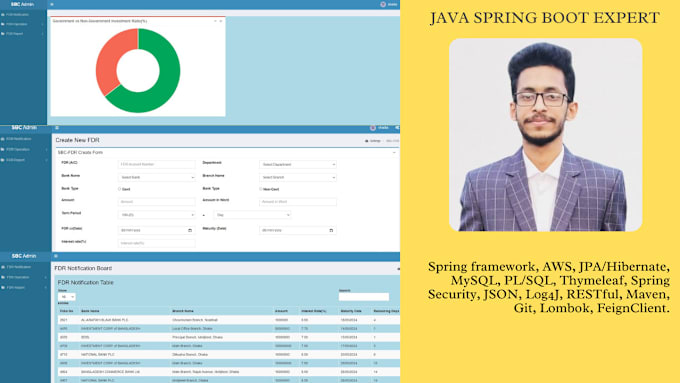Click user avatar icon in dashboard chart header
This screenshot has height=383, width=680.
click(383, 4)
